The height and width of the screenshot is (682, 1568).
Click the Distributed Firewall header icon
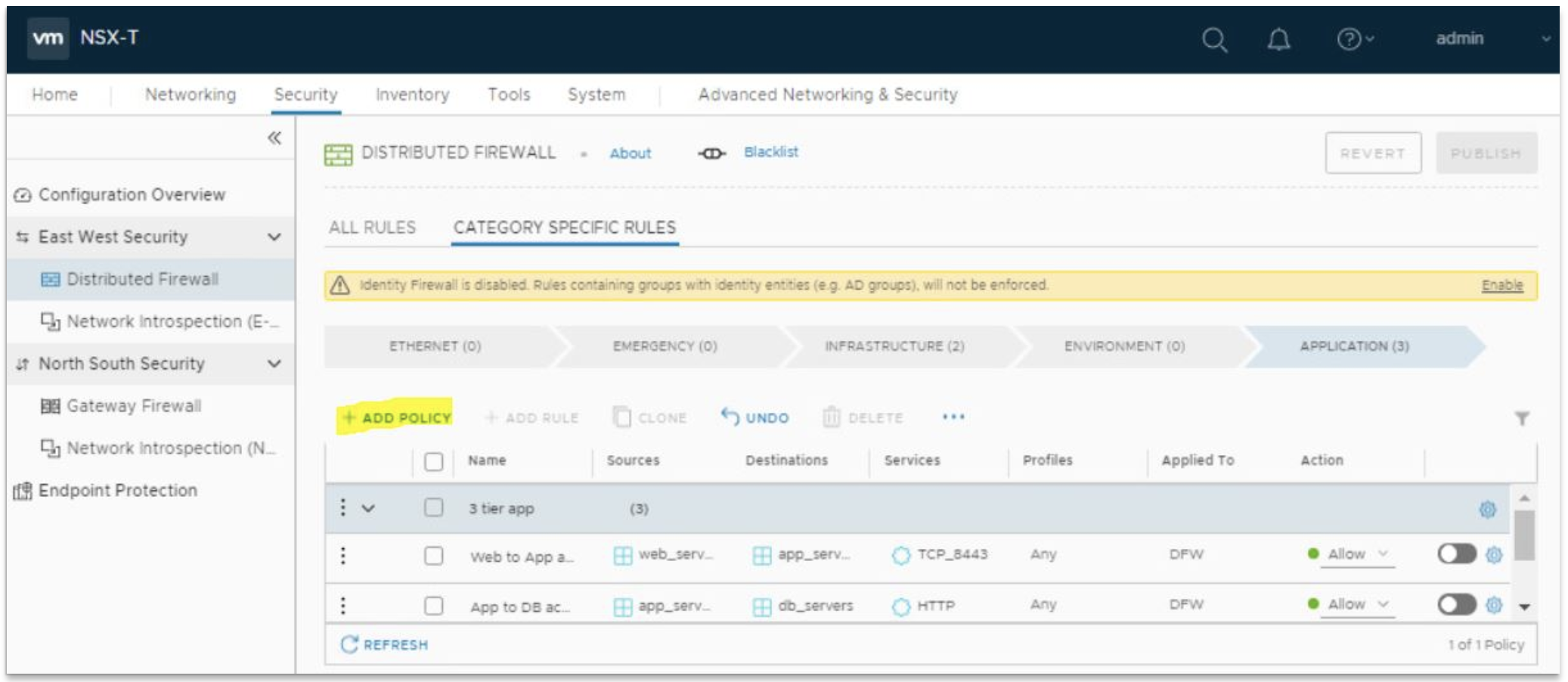click(338, 154)
